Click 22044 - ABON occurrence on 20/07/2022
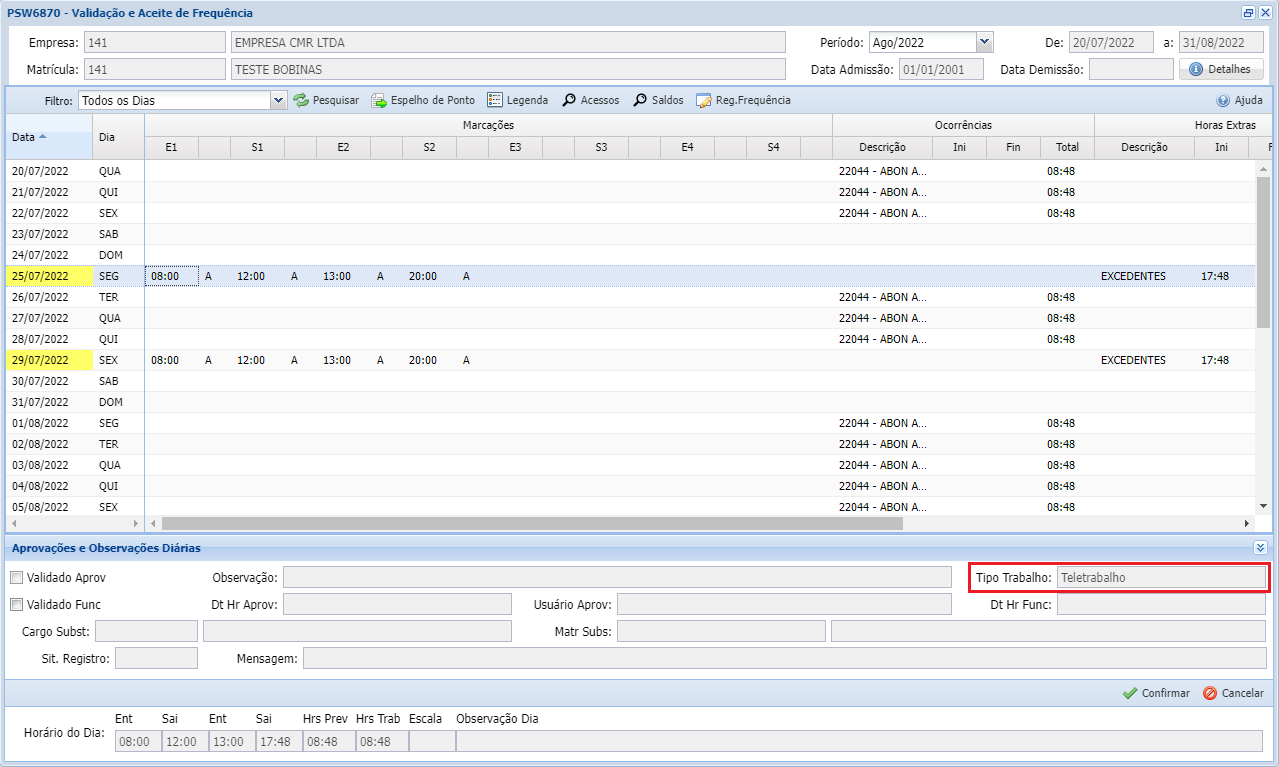 tap(882, 171)
